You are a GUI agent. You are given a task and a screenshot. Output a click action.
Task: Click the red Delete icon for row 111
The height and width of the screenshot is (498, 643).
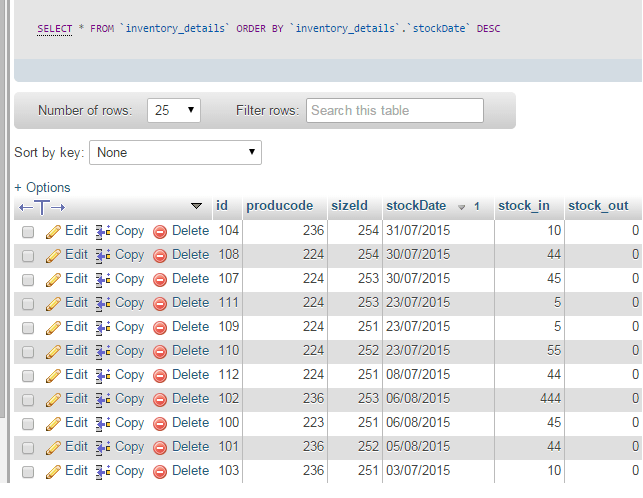[160, 304]
